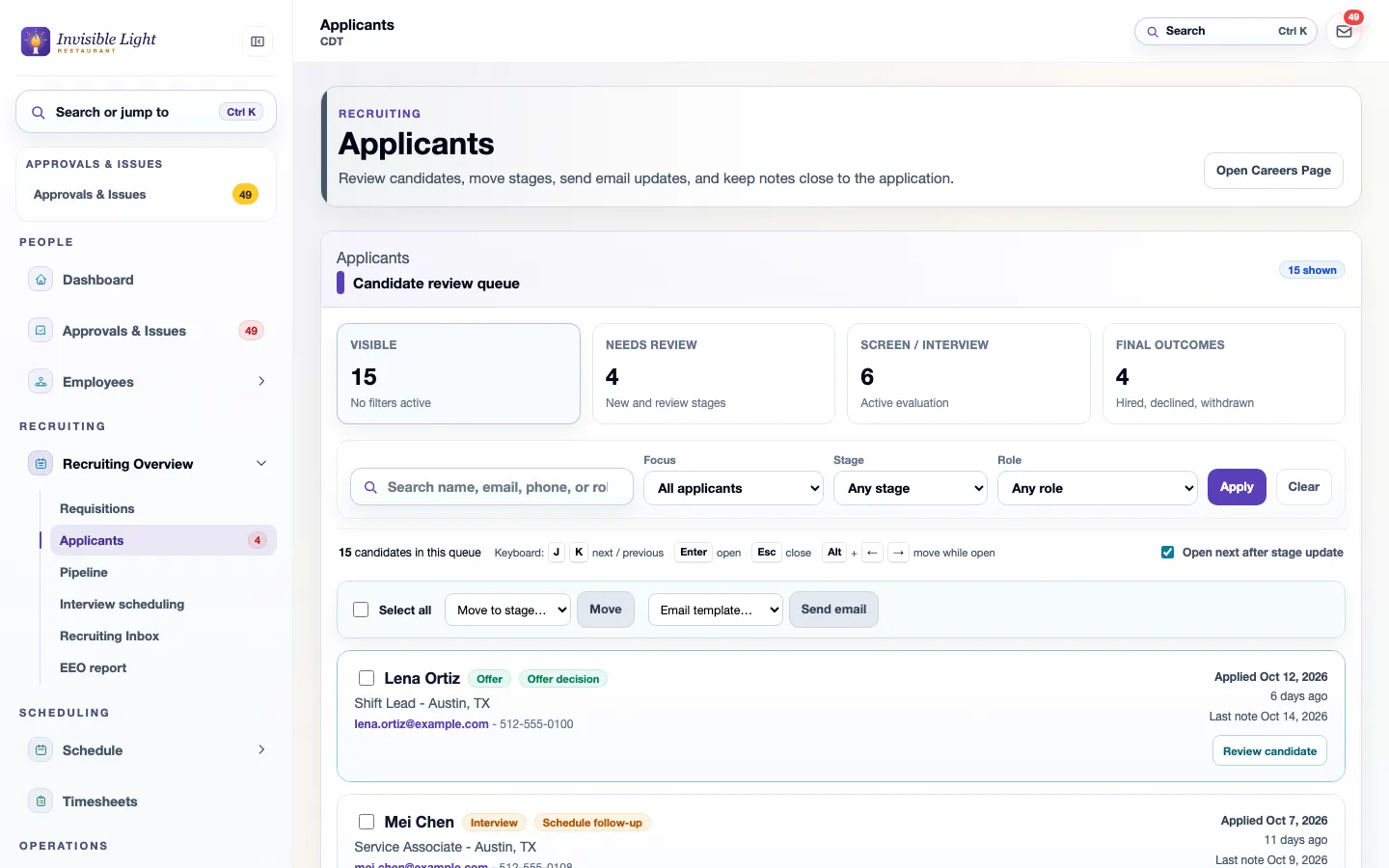Open the Any stage dropdown

click(911, 488)
